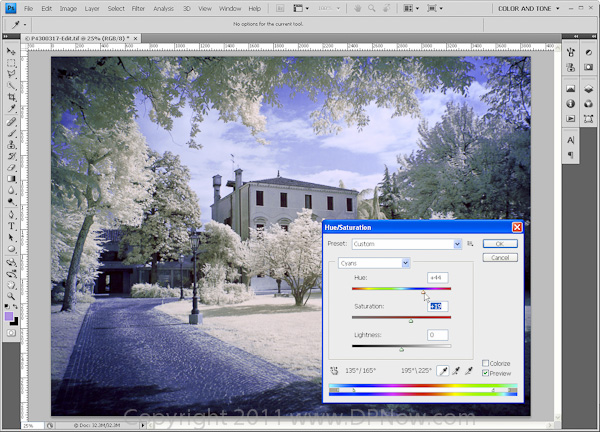Select the Move tool

click(x=11, y=50)
